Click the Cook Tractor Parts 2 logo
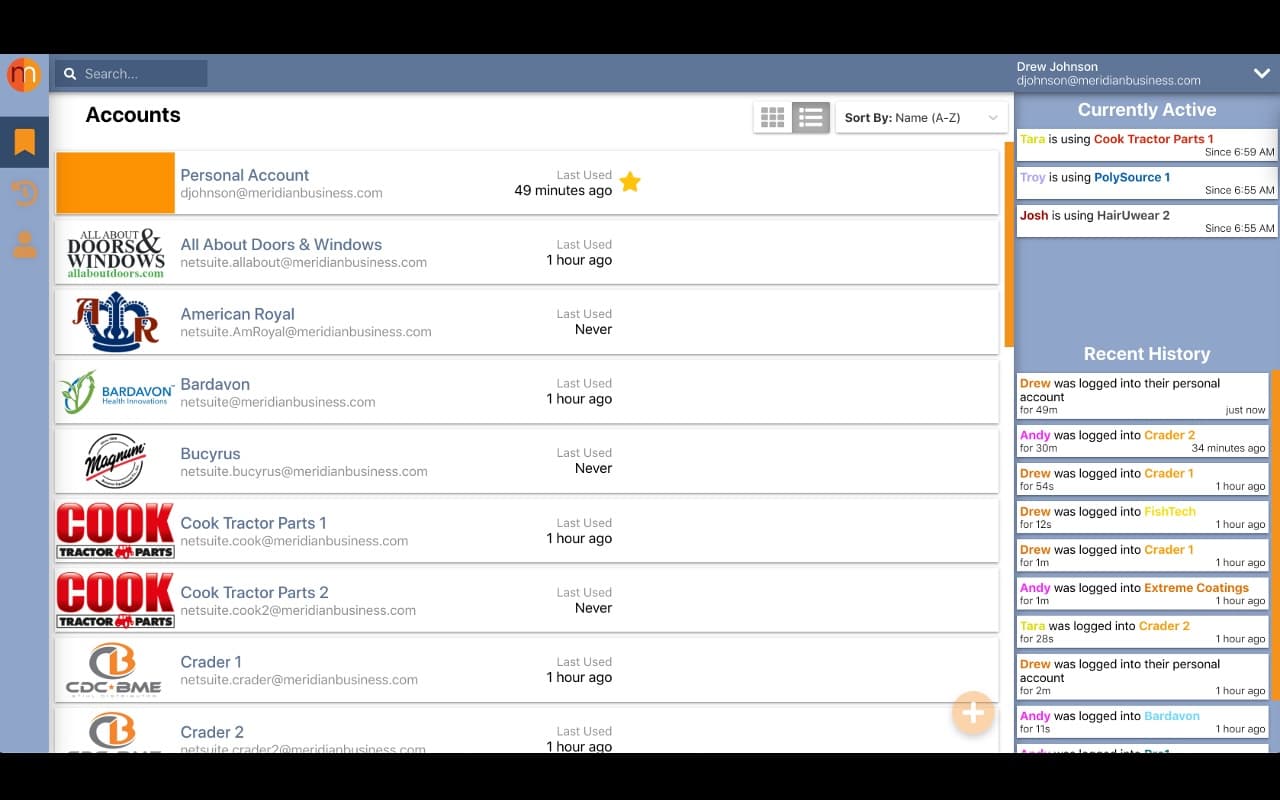Image resolution: width=1280 pixels, height=800 pixels. pyautogui.click(x=116, y=600)
